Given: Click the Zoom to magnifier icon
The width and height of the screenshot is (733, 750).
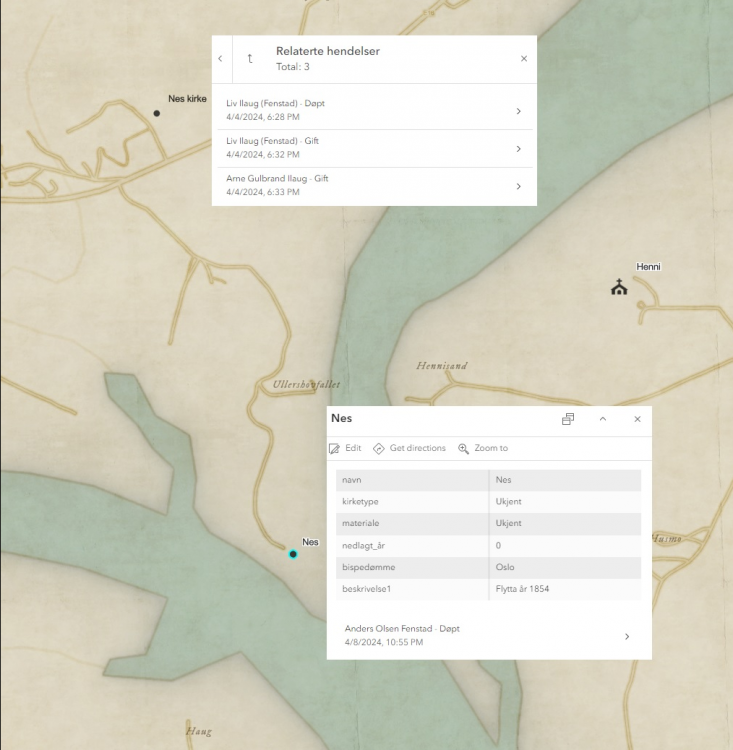Looking at the screenshot, I should click(x=464, y=448).
